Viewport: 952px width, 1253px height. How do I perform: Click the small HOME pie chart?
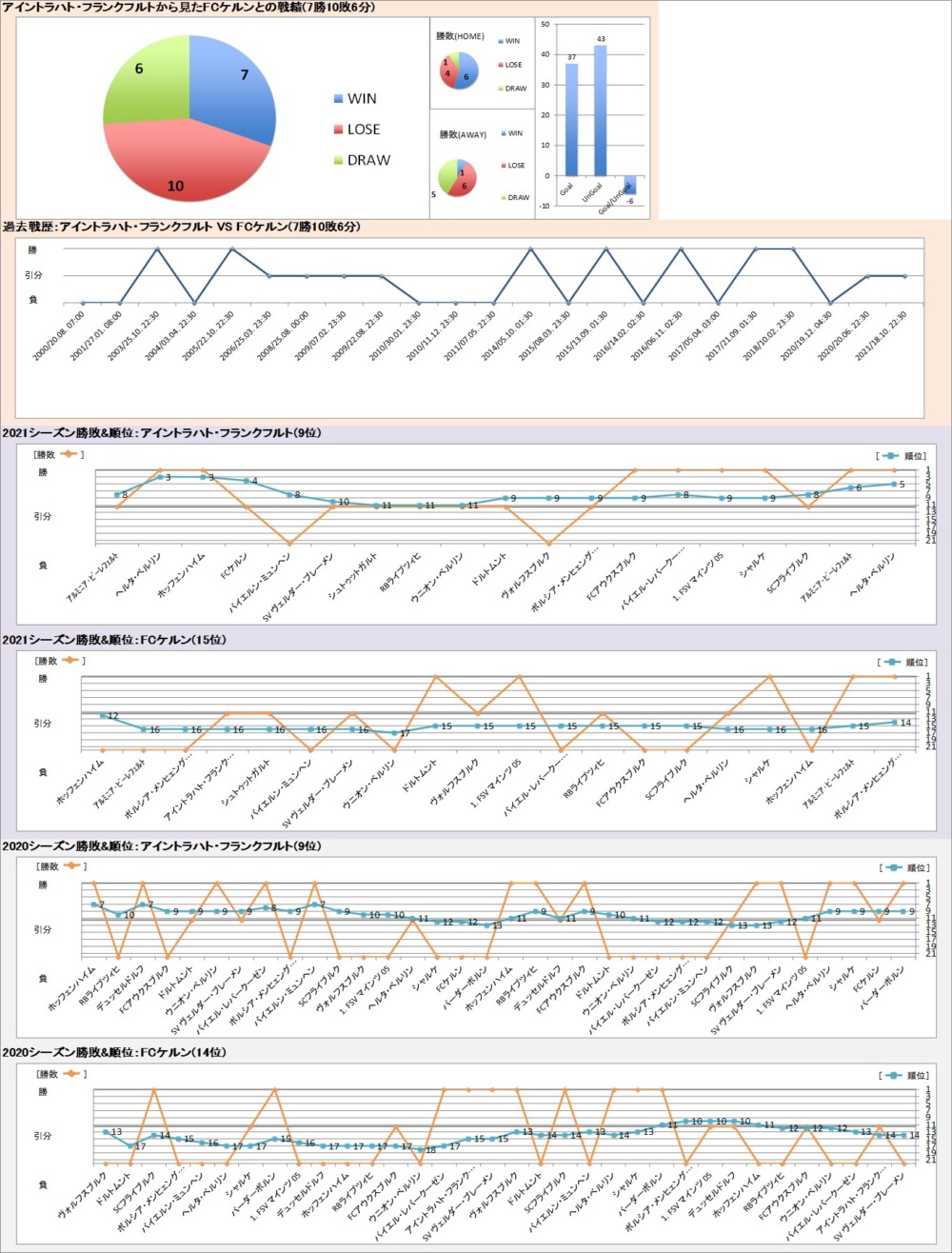pyautogui.click(x=459, y=71)
